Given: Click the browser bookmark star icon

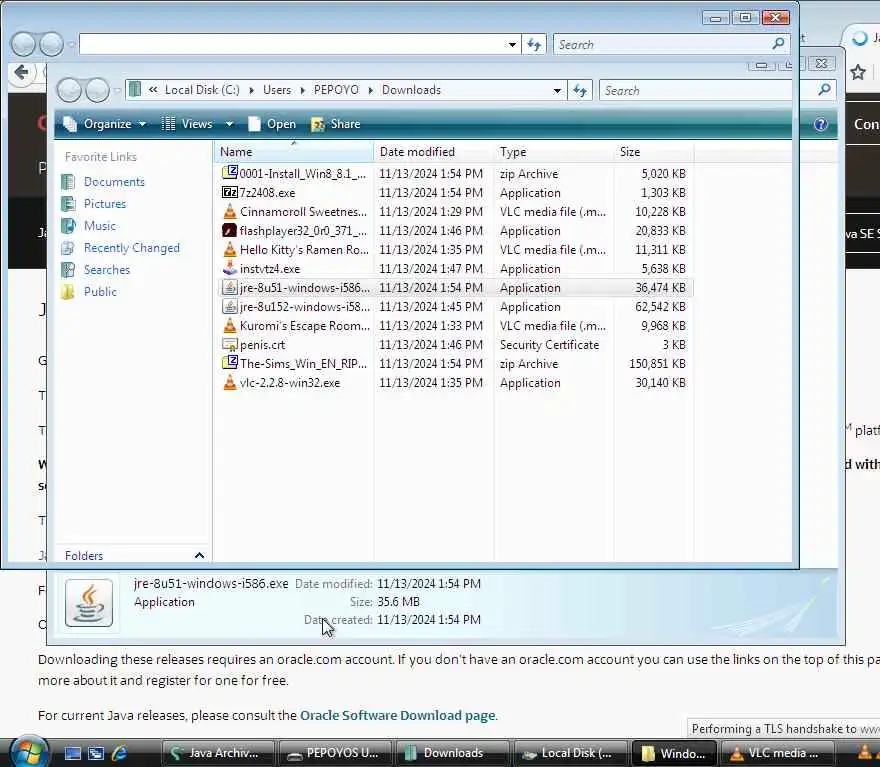Looking at the screenshot, I should tap(858, 72).
